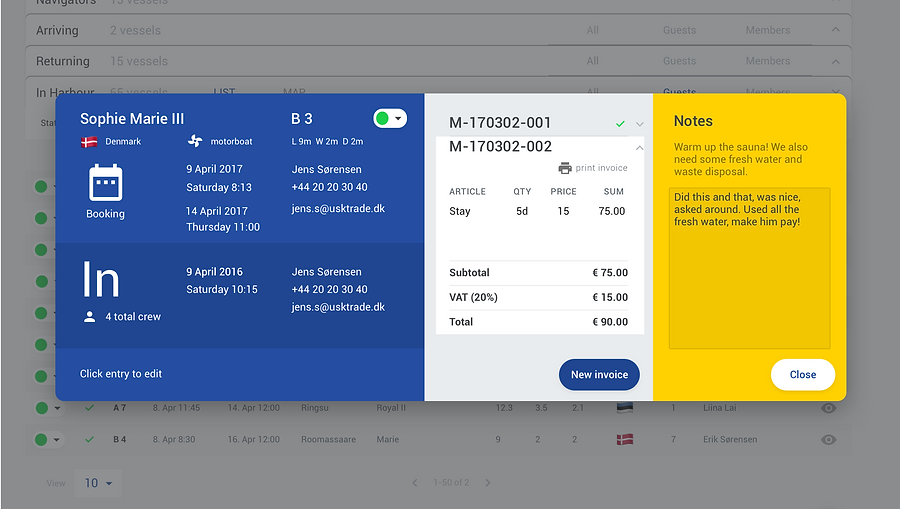Open status dropdown in B 4 row
This screenshot has width=900, height=509.
pos(56,440)
